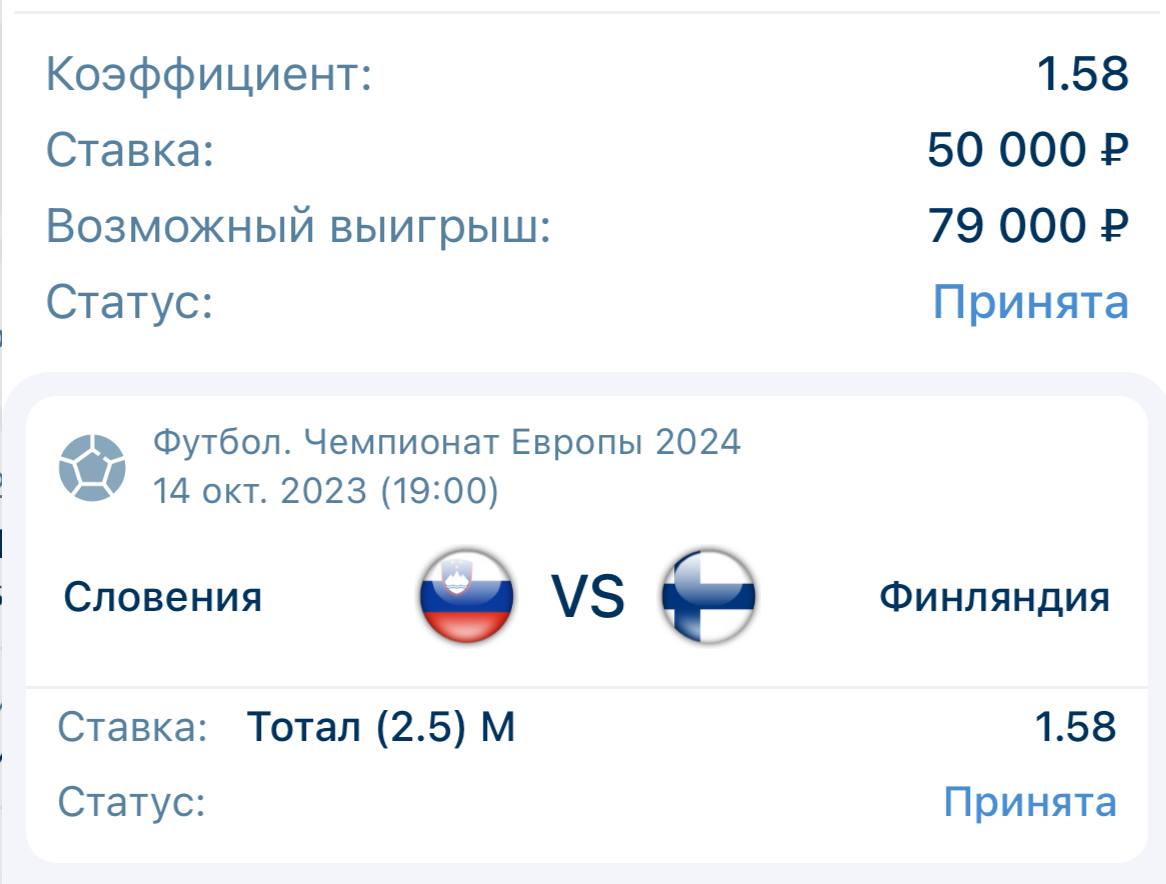The image size is (1166, 884).
Task: Click the 79 000 ₽ possible winnings amount
Action: coord(1027,226)
